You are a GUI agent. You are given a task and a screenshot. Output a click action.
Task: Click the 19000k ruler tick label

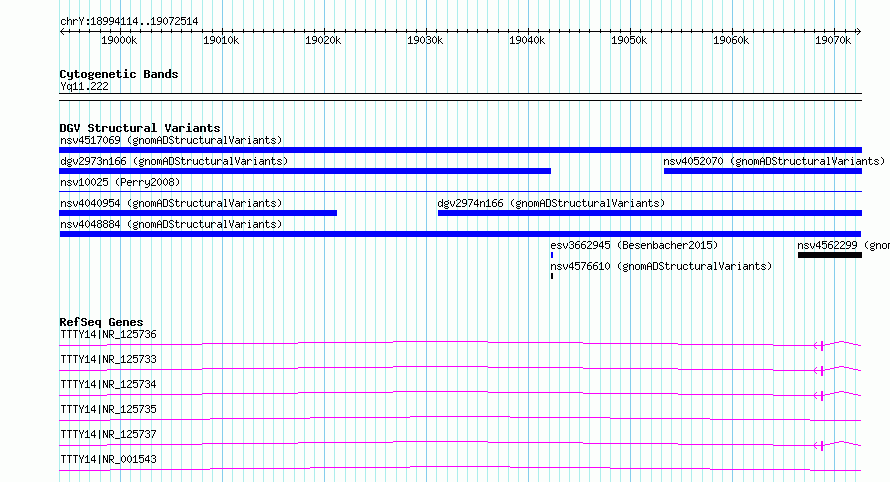(x=119, y=41)
